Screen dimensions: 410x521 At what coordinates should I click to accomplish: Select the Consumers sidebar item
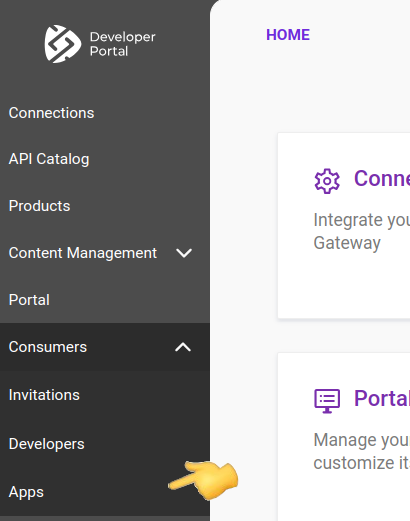[x=48, y=347]
